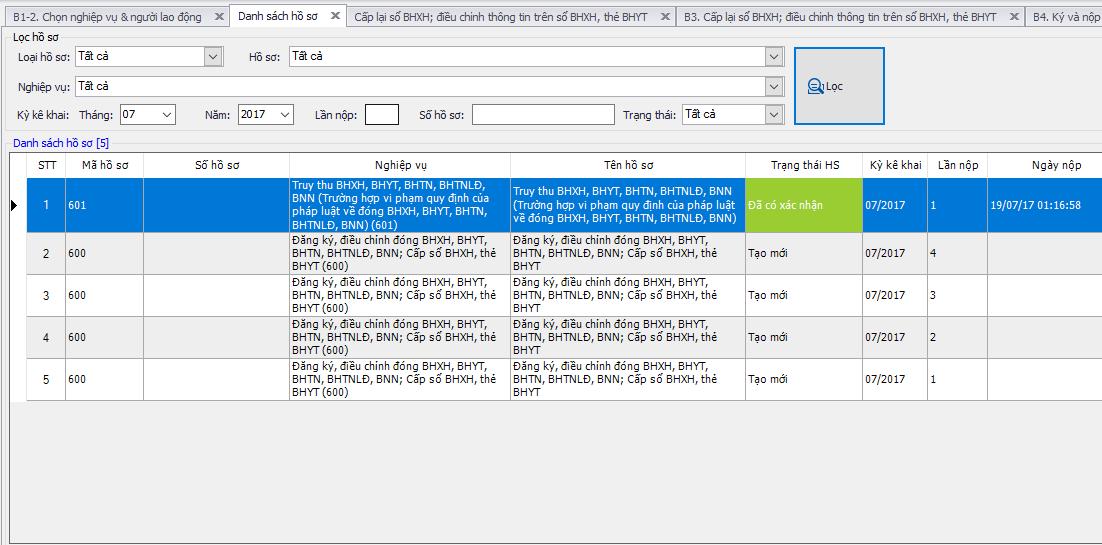Click Tạo mới status in row 2

[804, 253]
